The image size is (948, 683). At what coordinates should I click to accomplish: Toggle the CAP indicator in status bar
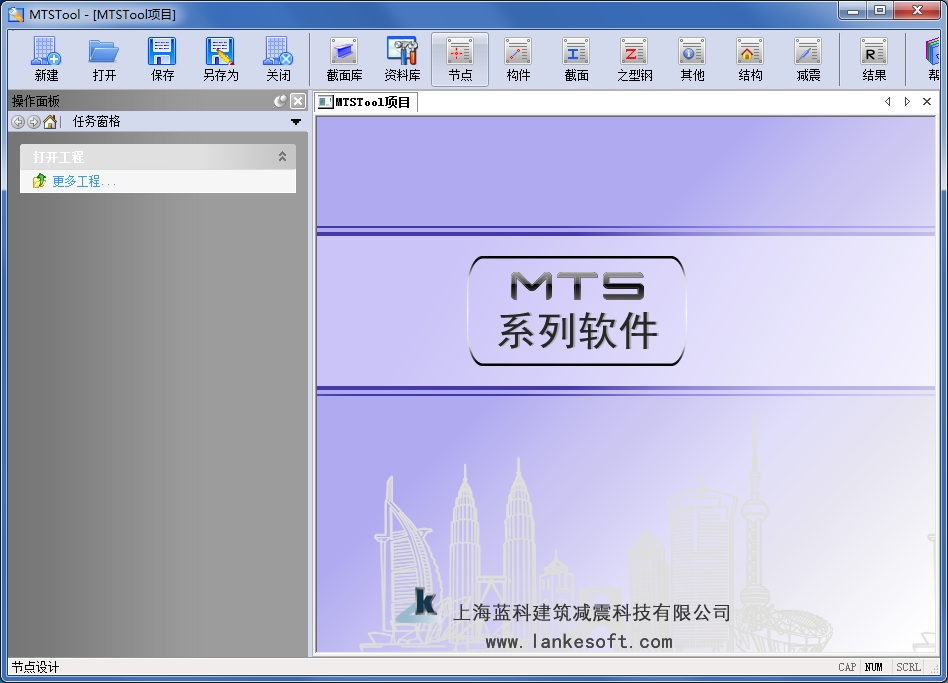(846, 667)
